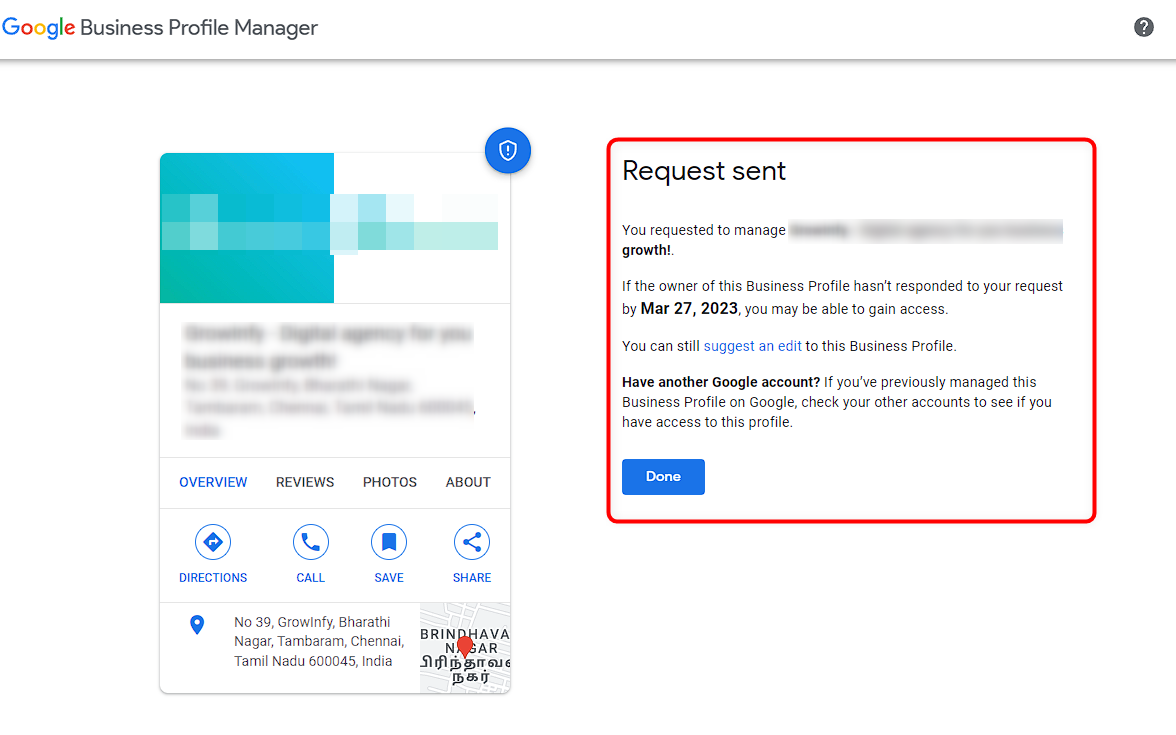Click the Google logo in the header
1176x735 pixels.
point(38,28)
